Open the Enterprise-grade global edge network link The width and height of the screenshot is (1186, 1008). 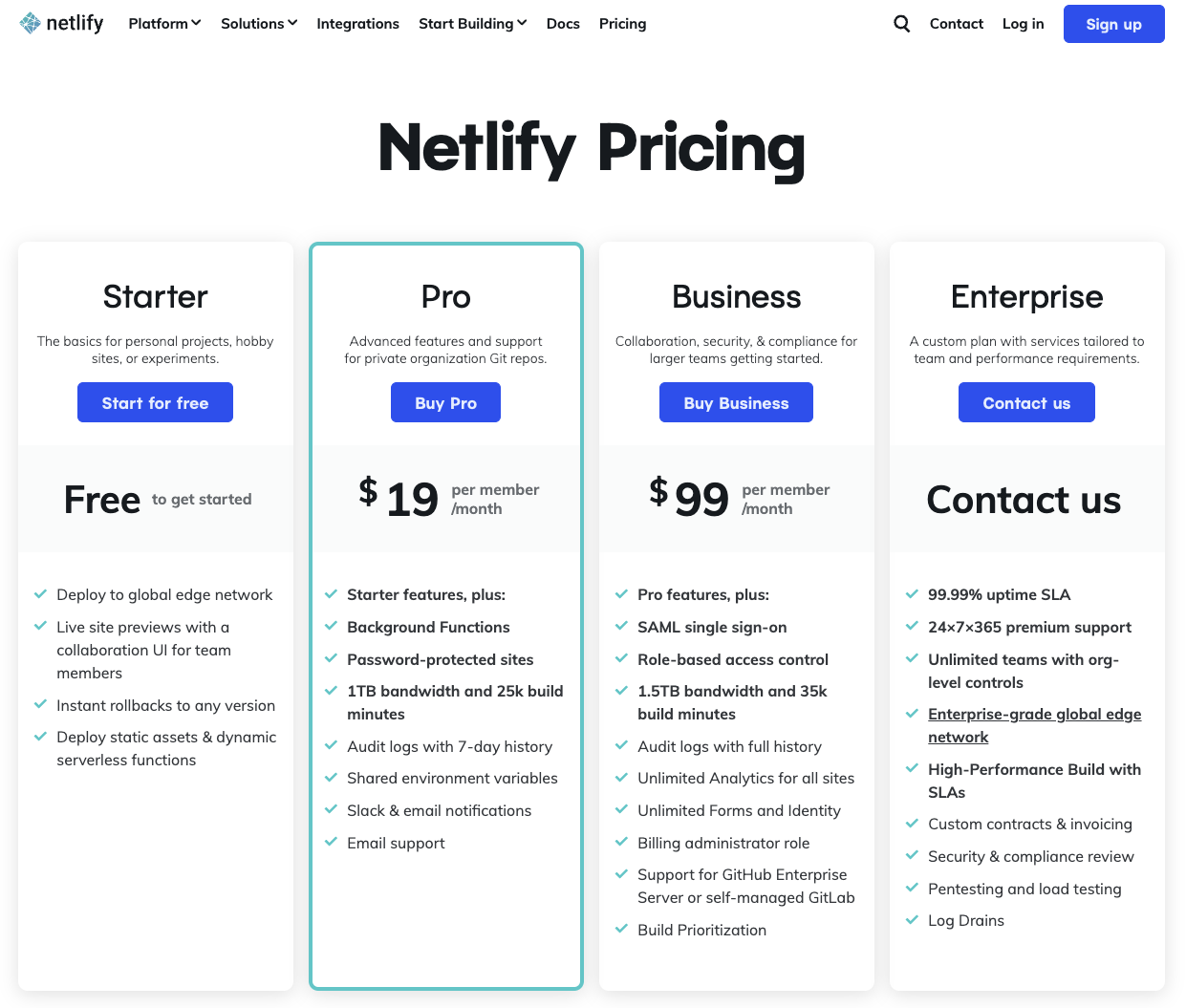click(1034, 725)
